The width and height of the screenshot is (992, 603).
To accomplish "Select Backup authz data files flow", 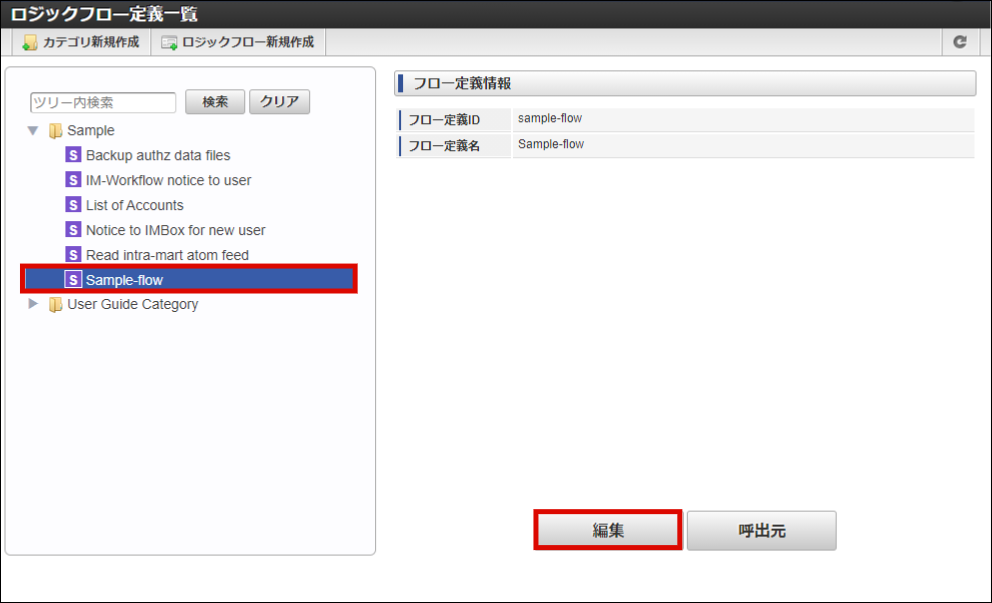I will click(x=158, y=155).
